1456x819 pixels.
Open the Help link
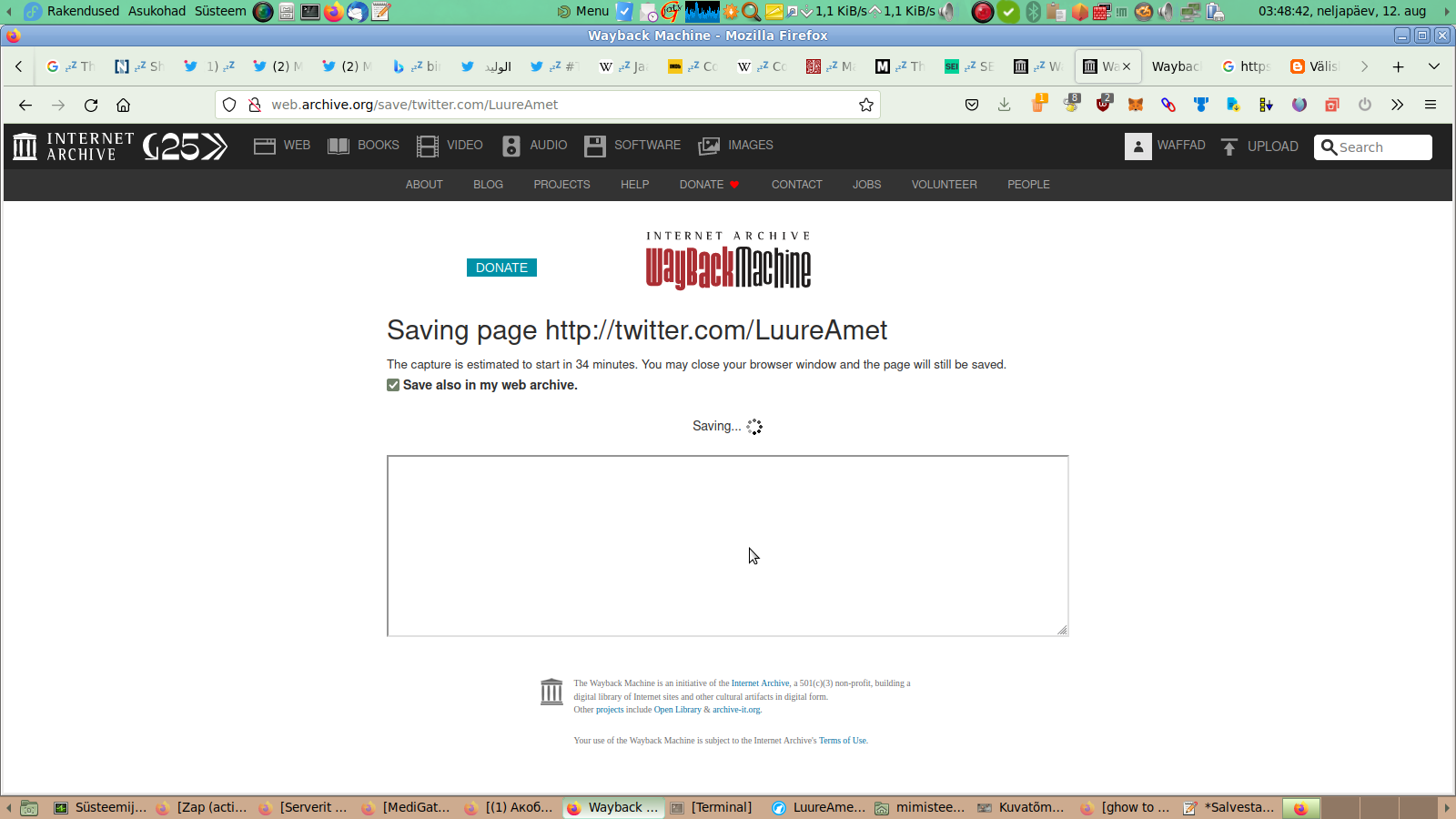point(635,185)
